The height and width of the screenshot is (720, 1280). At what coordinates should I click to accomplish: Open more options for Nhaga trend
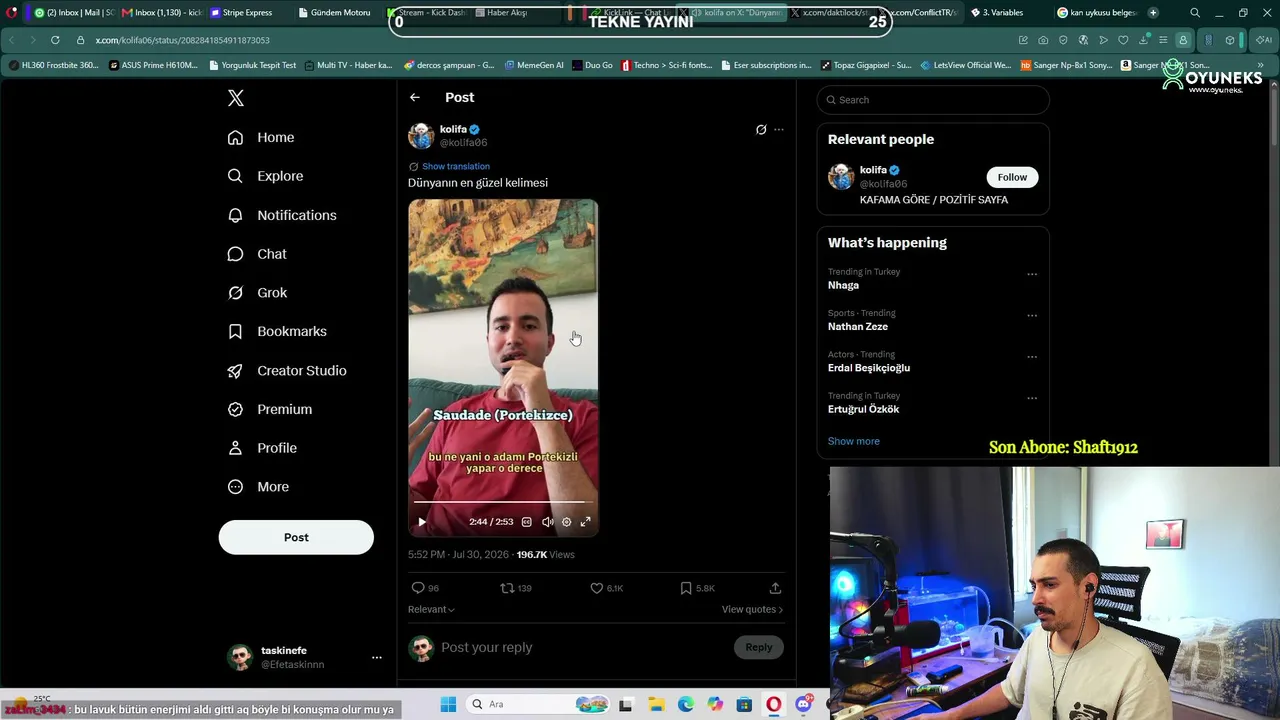pyautogui.click(x=1032, y=274)
